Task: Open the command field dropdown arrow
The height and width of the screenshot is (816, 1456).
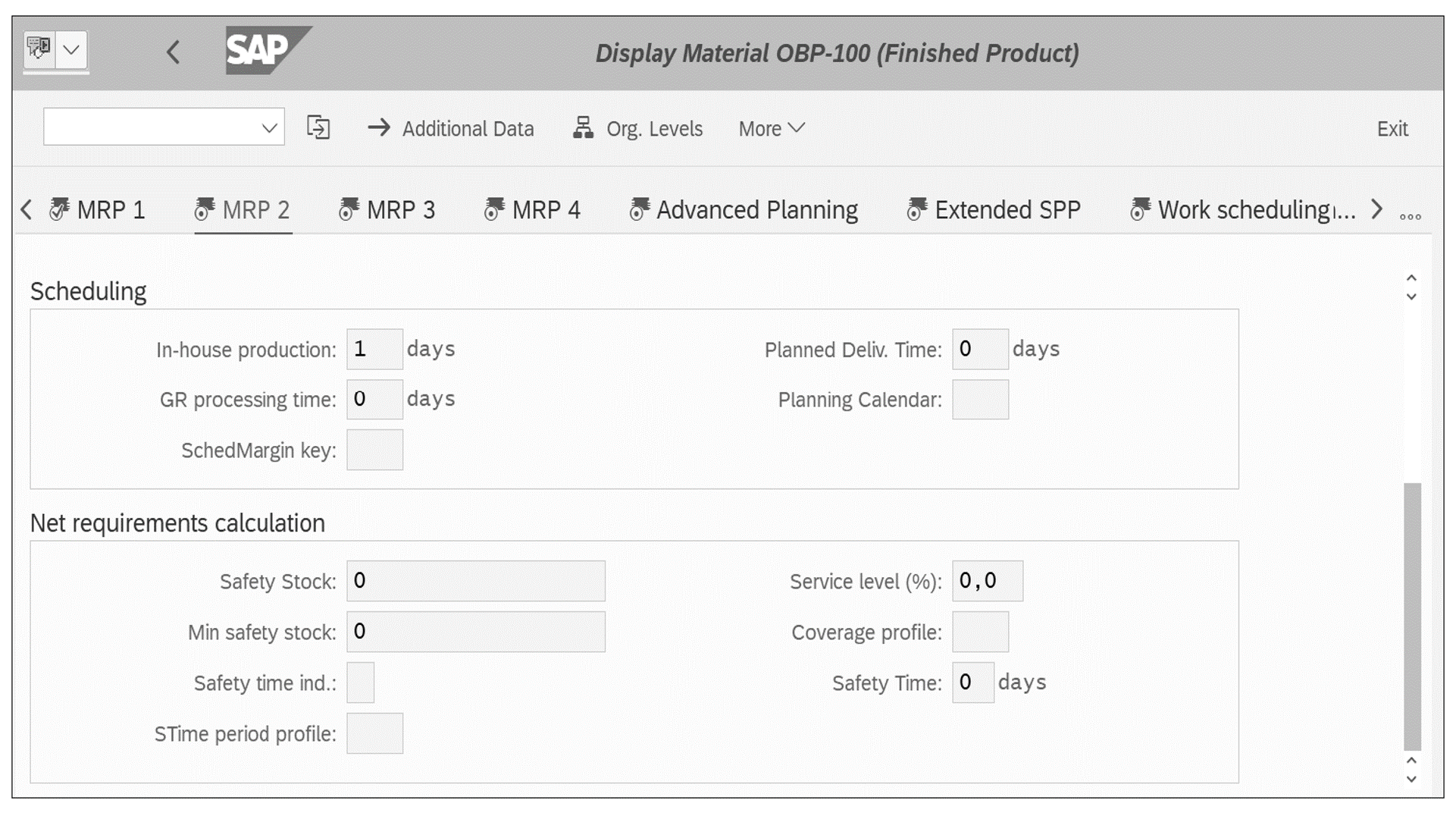Action: coord(269,128)
